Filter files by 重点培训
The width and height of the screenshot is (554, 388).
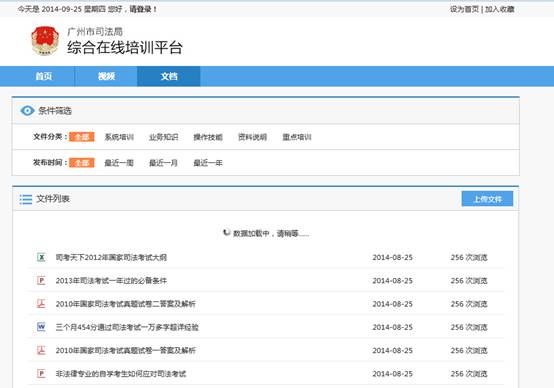297,137
